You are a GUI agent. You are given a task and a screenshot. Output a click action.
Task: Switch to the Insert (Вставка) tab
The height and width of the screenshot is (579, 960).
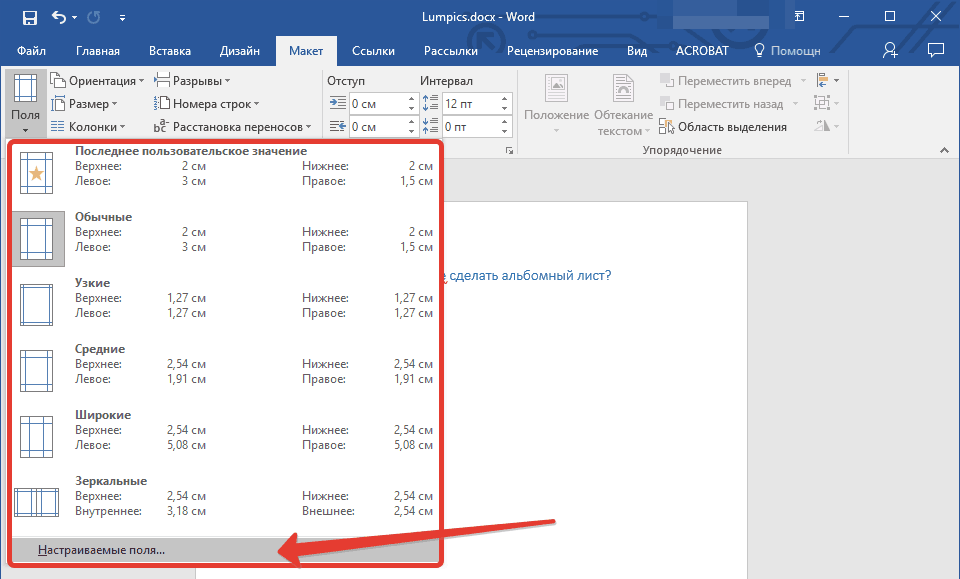tap(169, 51)
